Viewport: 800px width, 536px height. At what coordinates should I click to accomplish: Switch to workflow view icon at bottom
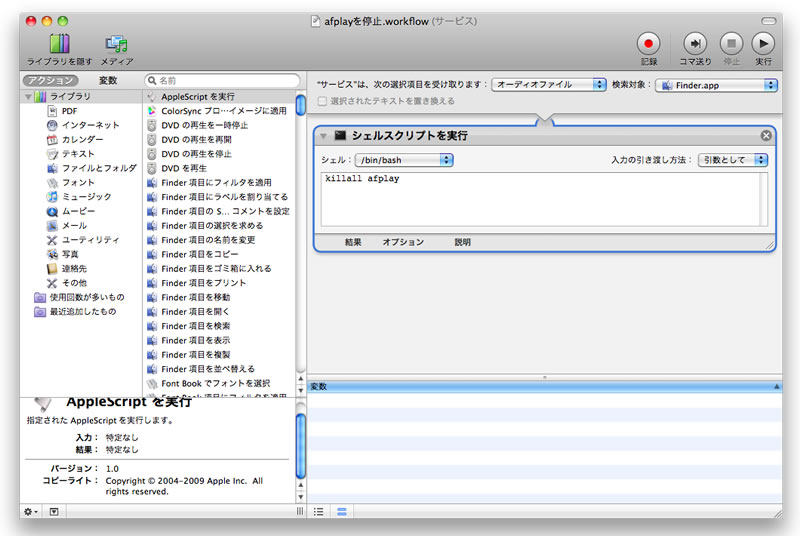pyautogui.click(x=342, y=511)
